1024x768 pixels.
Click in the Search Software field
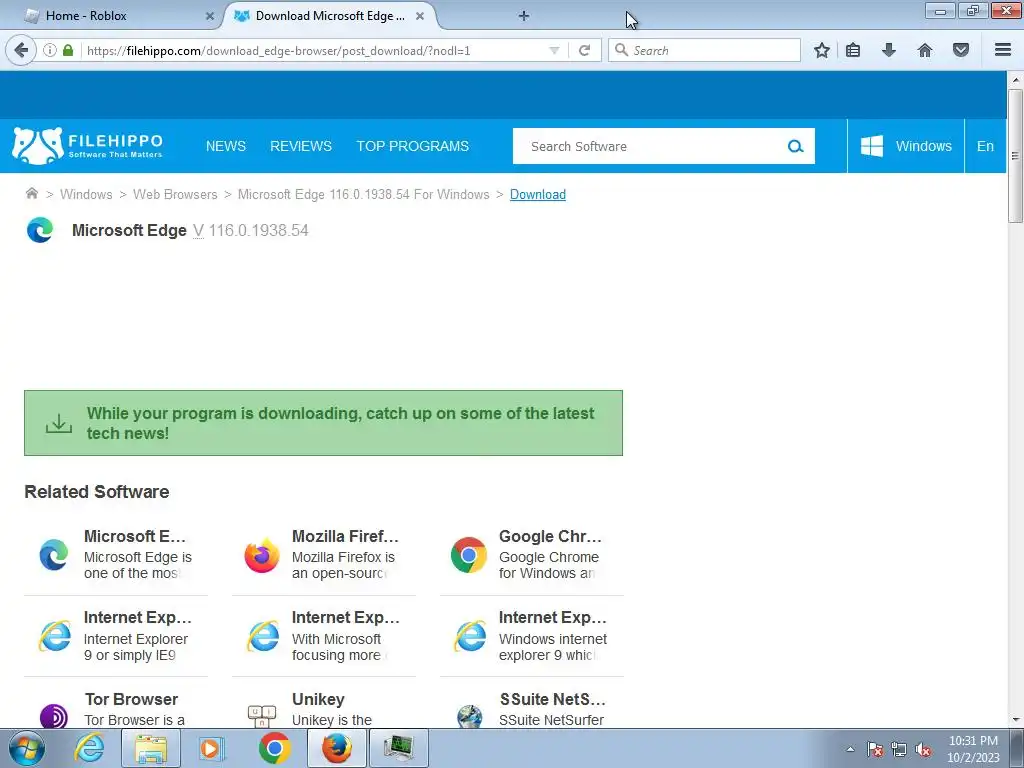(650, 146)
